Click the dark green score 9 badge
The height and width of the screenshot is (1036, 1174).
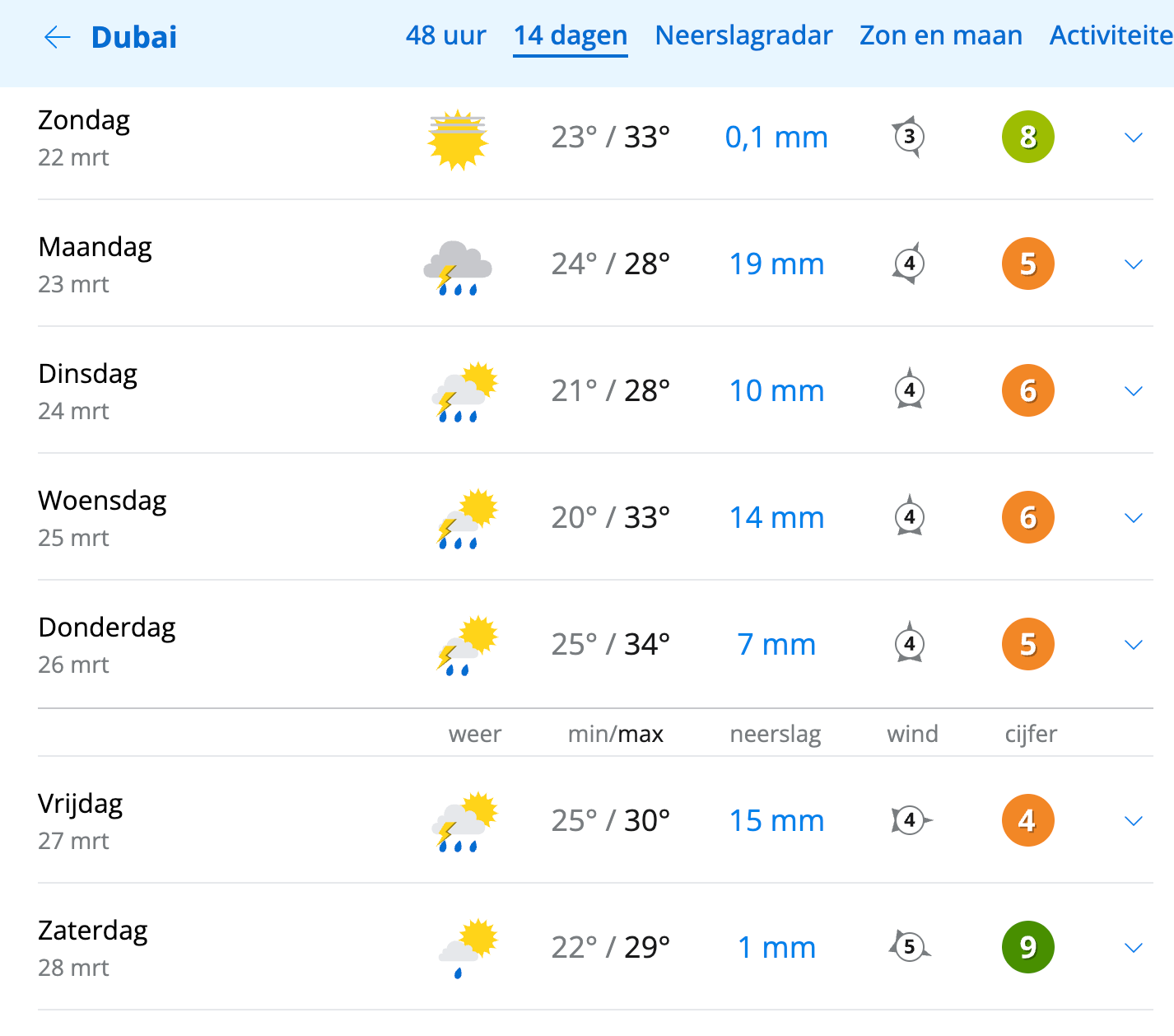(1027, 947)
